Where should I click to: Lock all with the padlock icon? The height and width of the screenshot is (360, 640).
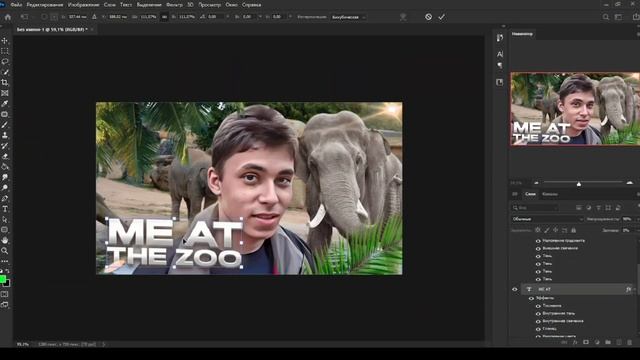[573, 230]
